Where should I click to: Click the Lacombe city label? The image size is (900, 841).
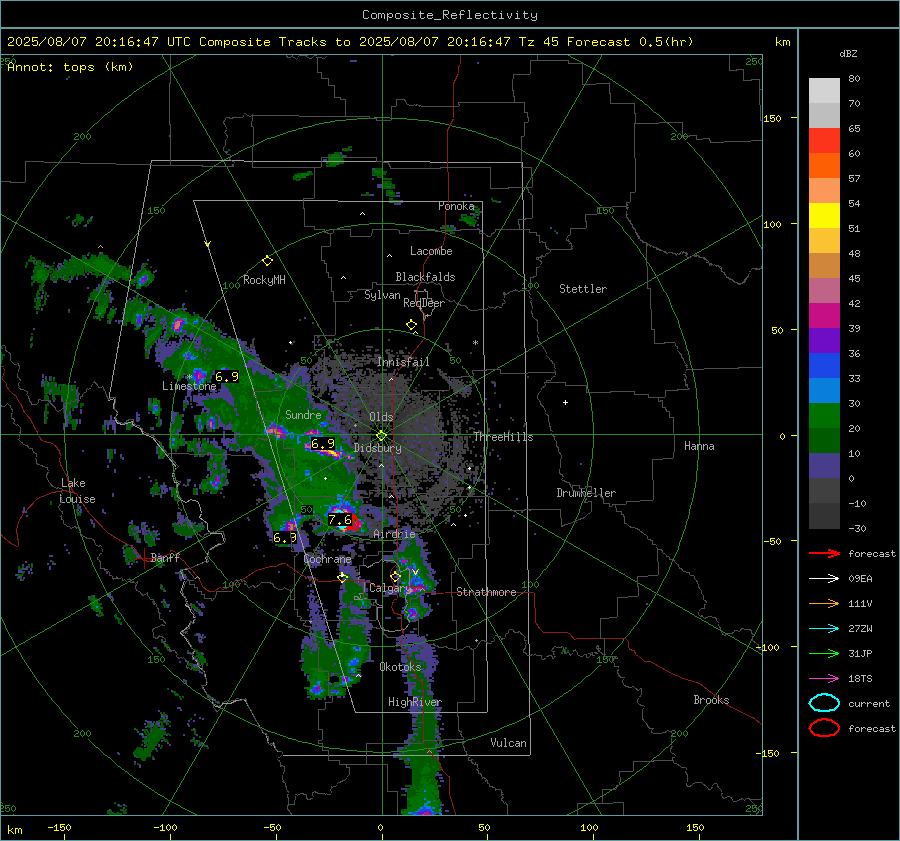(431, 251)
